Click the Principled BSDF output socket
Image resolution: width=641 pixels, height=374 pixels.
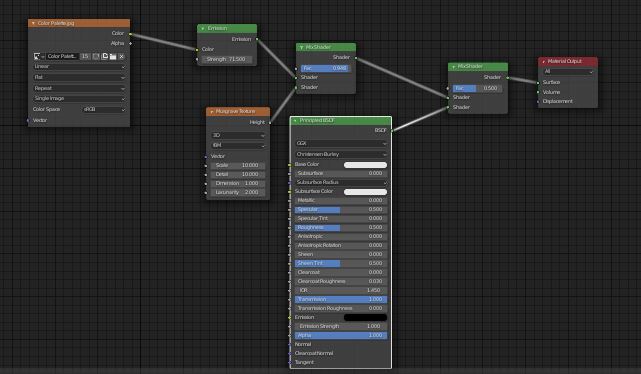pyautogui.click(x=392, y=130)
